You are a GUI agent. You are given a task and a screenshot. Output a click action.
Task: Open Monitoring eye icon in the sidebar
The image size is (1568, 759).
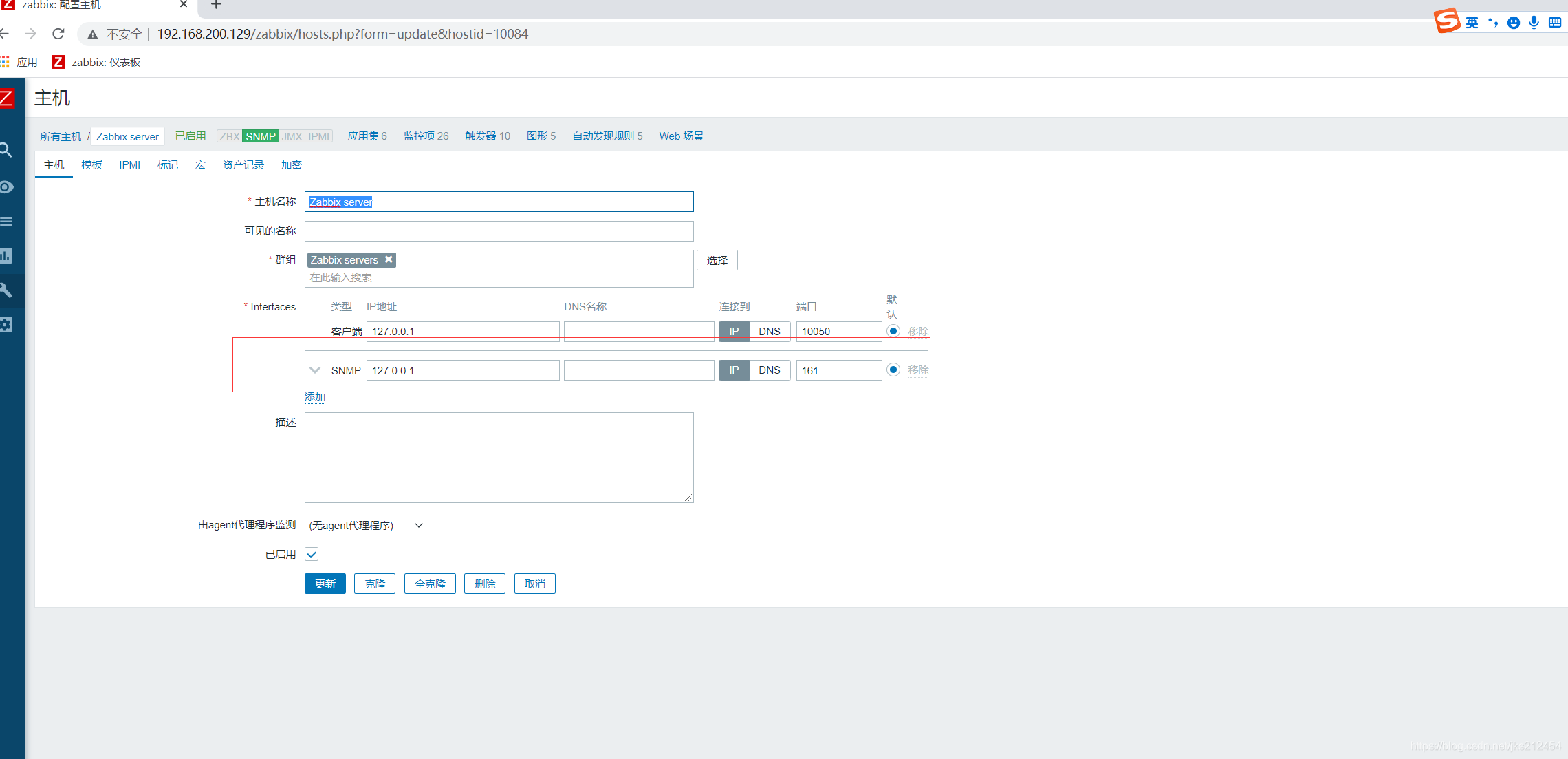tap(6, 187)
